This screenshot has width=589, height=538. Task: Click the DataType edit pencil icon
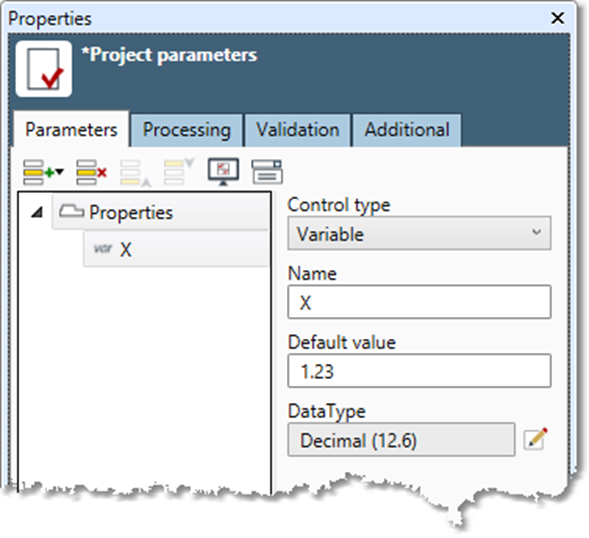pyautogui.click(x=536, y=438)
